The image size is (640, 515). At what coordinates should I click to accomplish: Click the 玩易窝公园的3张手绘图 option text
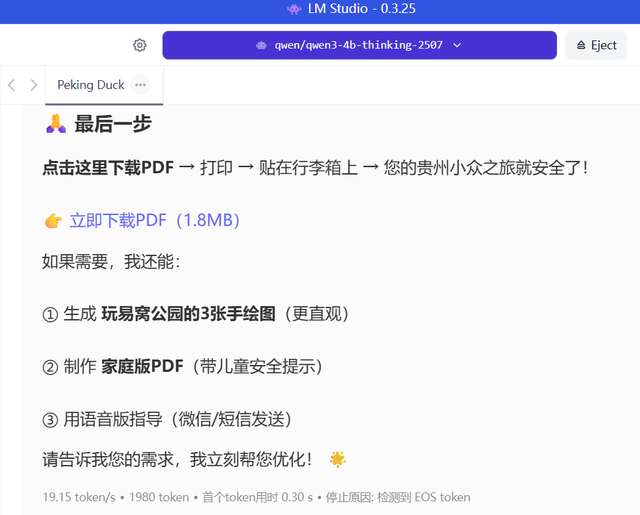(189, 314)
